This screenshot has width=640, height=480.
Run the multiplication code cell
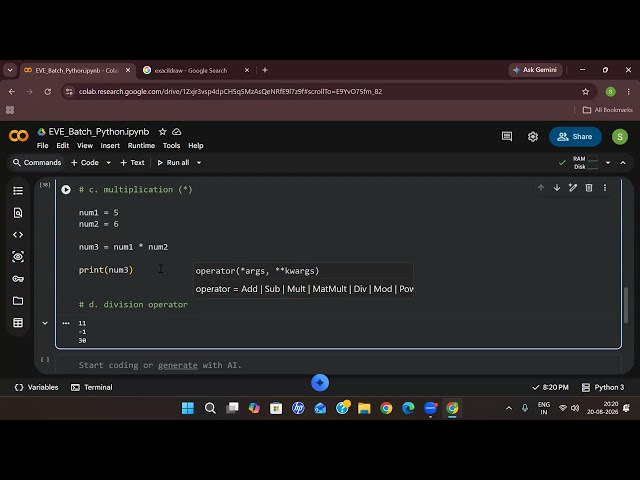tap(66, 189)
